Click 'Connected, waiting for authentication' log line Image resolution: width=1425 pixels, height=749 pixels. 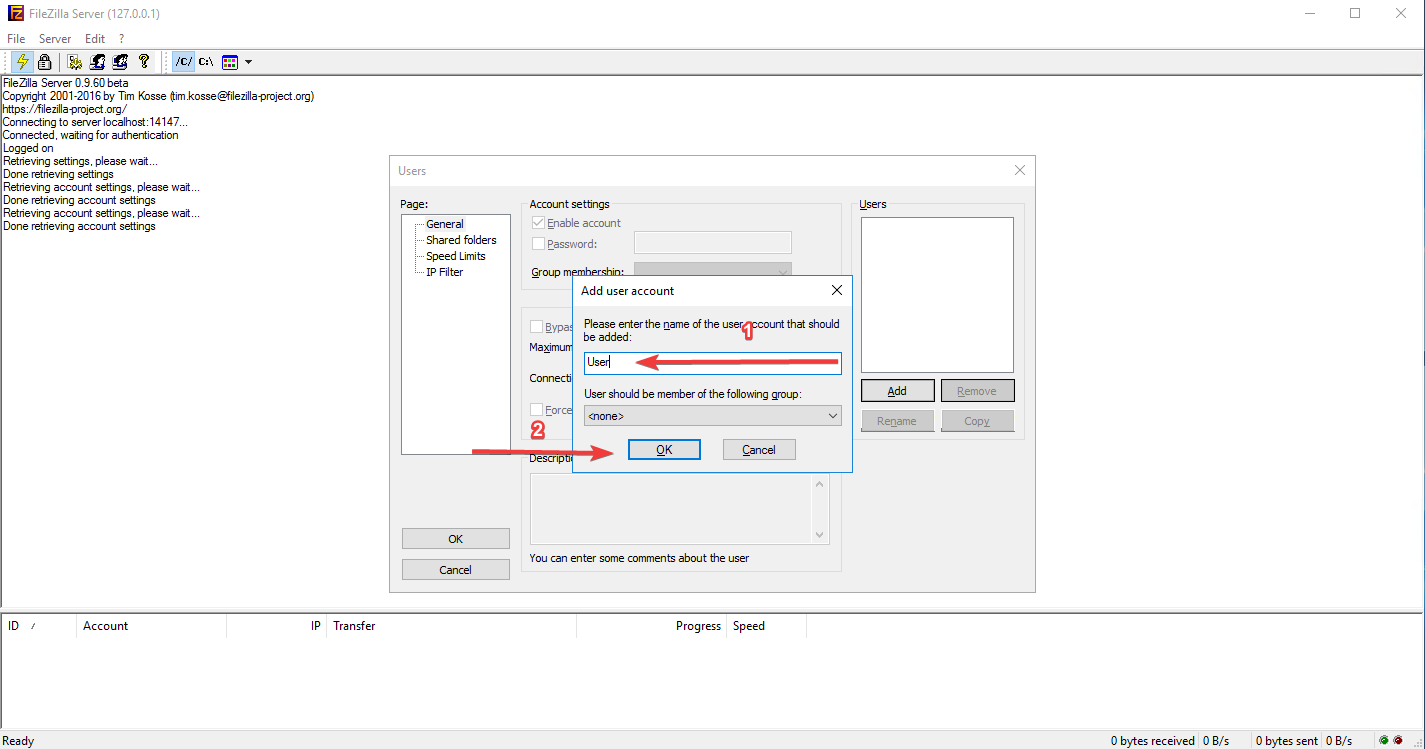pos(91,135)
